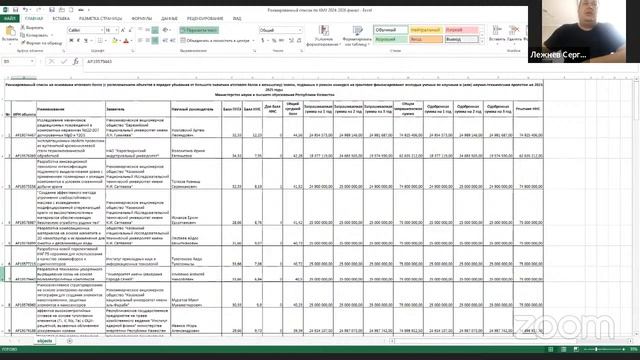Open the borders dropdown

coord(105,40)
